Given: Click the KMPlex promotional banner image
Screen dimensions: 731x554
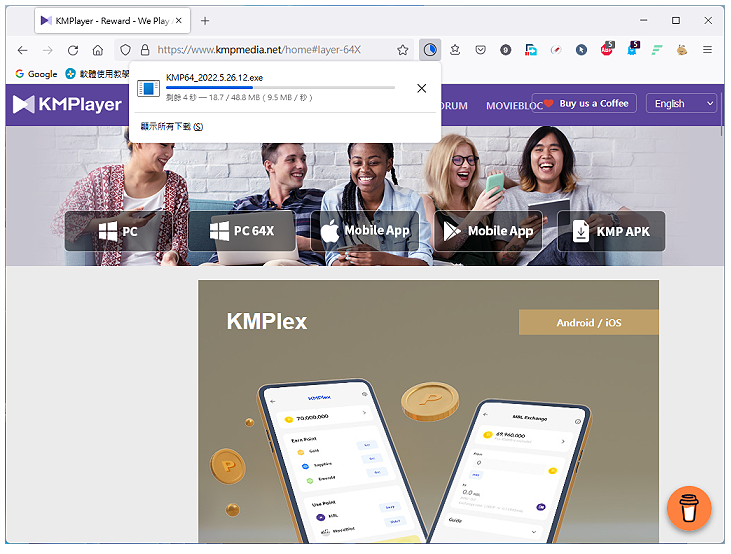Looking at the screenshot, I should 428,411.
